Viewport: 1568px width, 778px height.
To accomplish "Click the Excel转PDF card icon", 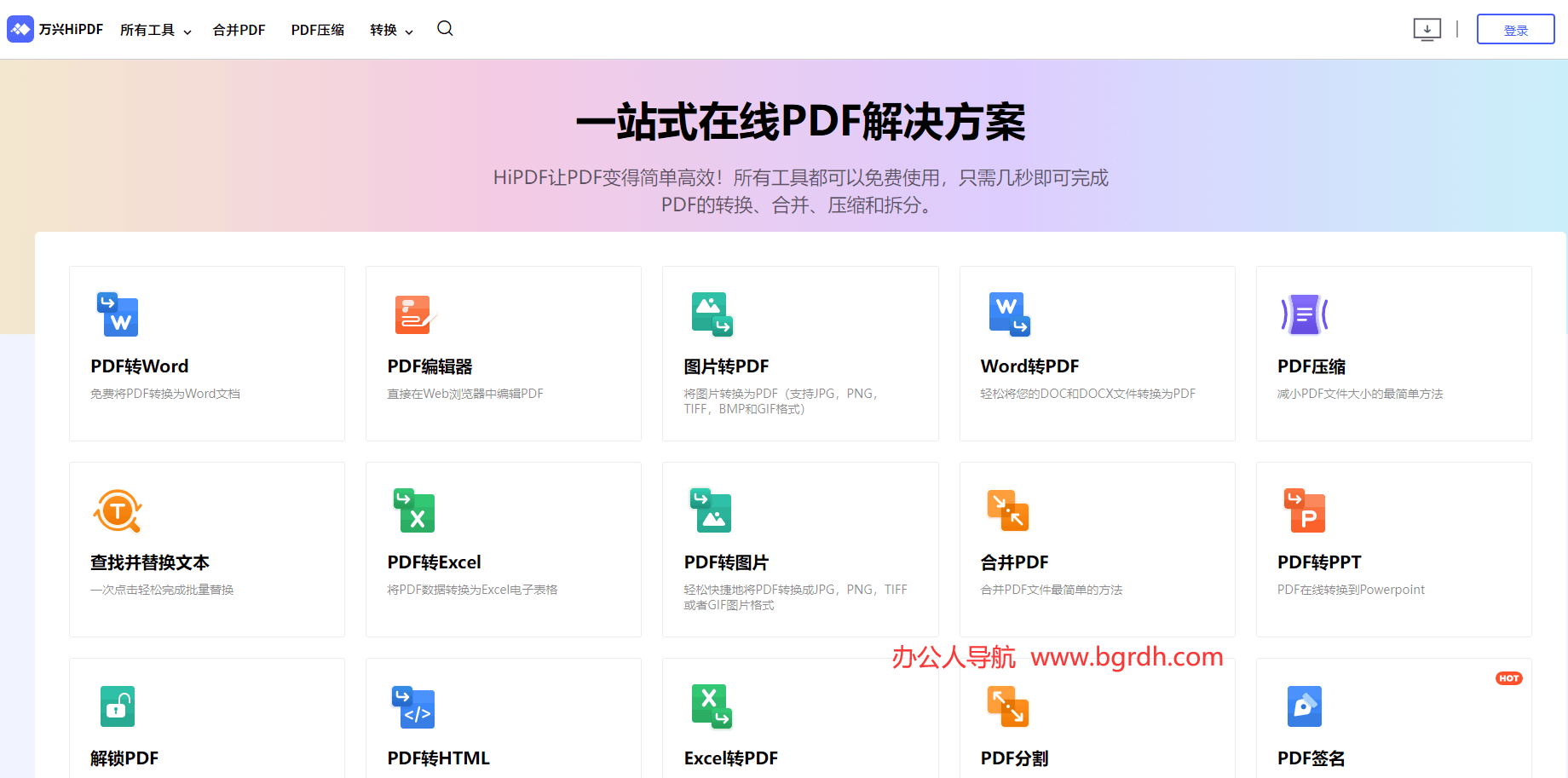I will point(712,706).
